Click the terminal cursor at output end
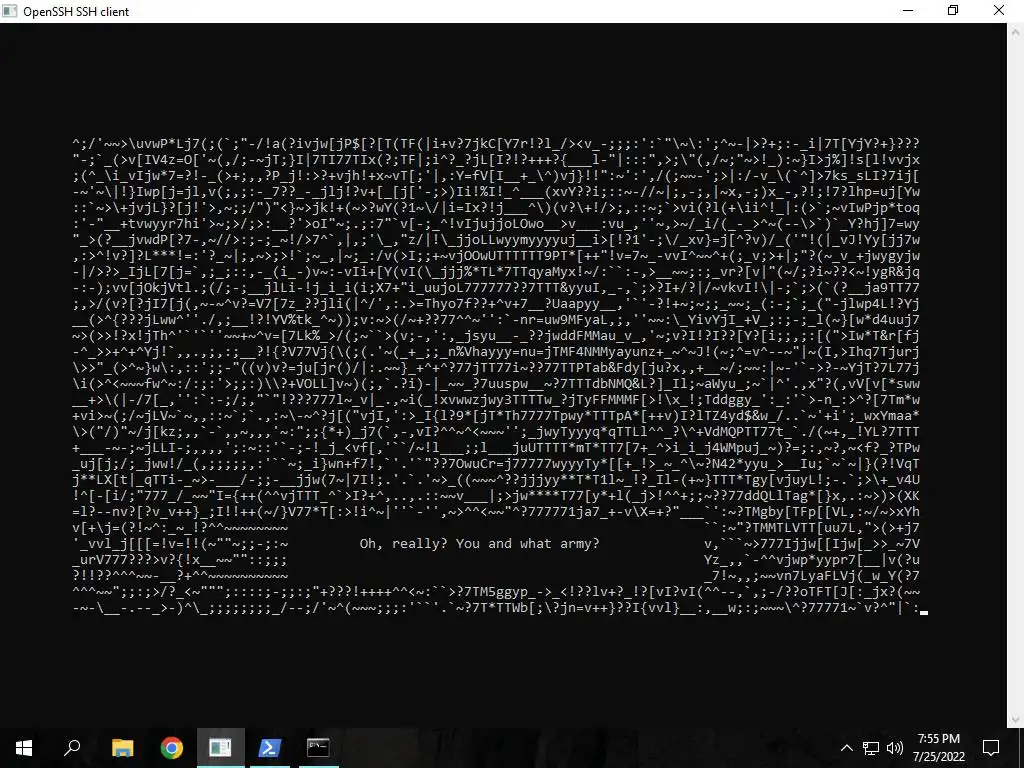 coord(924,611)
